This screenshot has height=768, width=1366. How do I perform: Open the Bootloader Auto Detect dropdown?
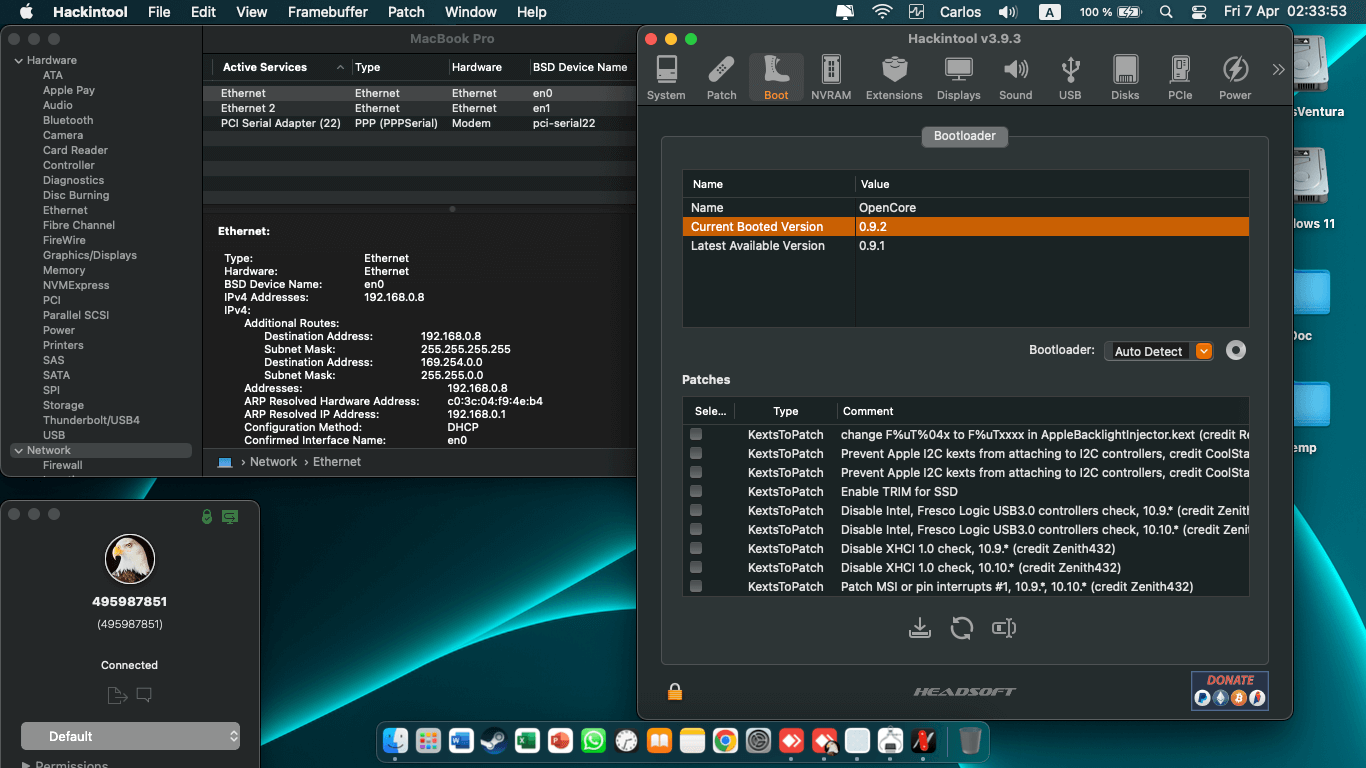pyautogui.click(x=1159, y=351)
